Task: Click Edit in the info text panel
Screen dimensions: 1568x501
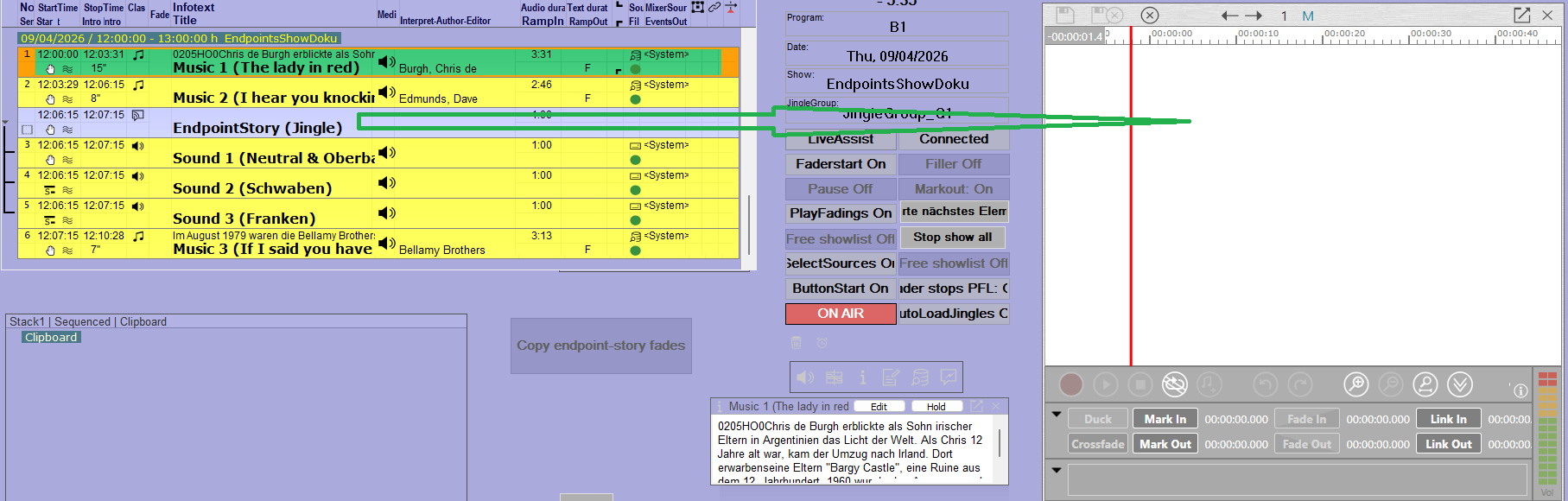Action: pos(879,407)
